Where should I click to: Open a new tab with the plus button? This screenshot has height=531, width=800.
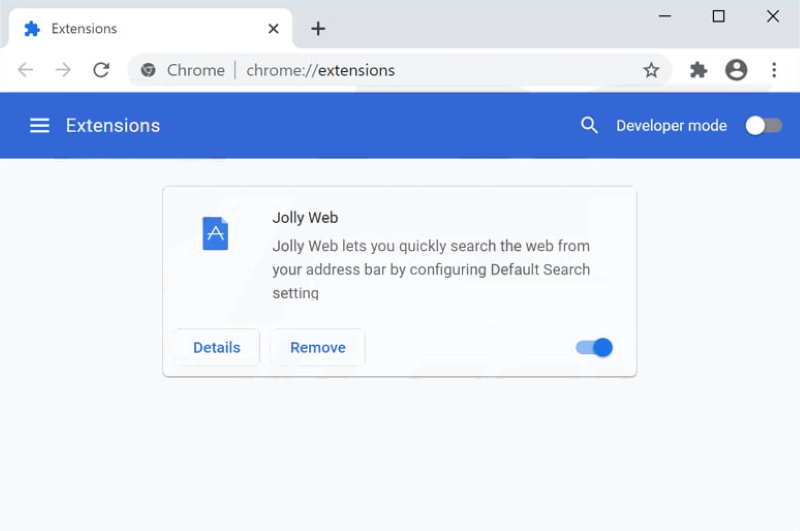[318, 29]
